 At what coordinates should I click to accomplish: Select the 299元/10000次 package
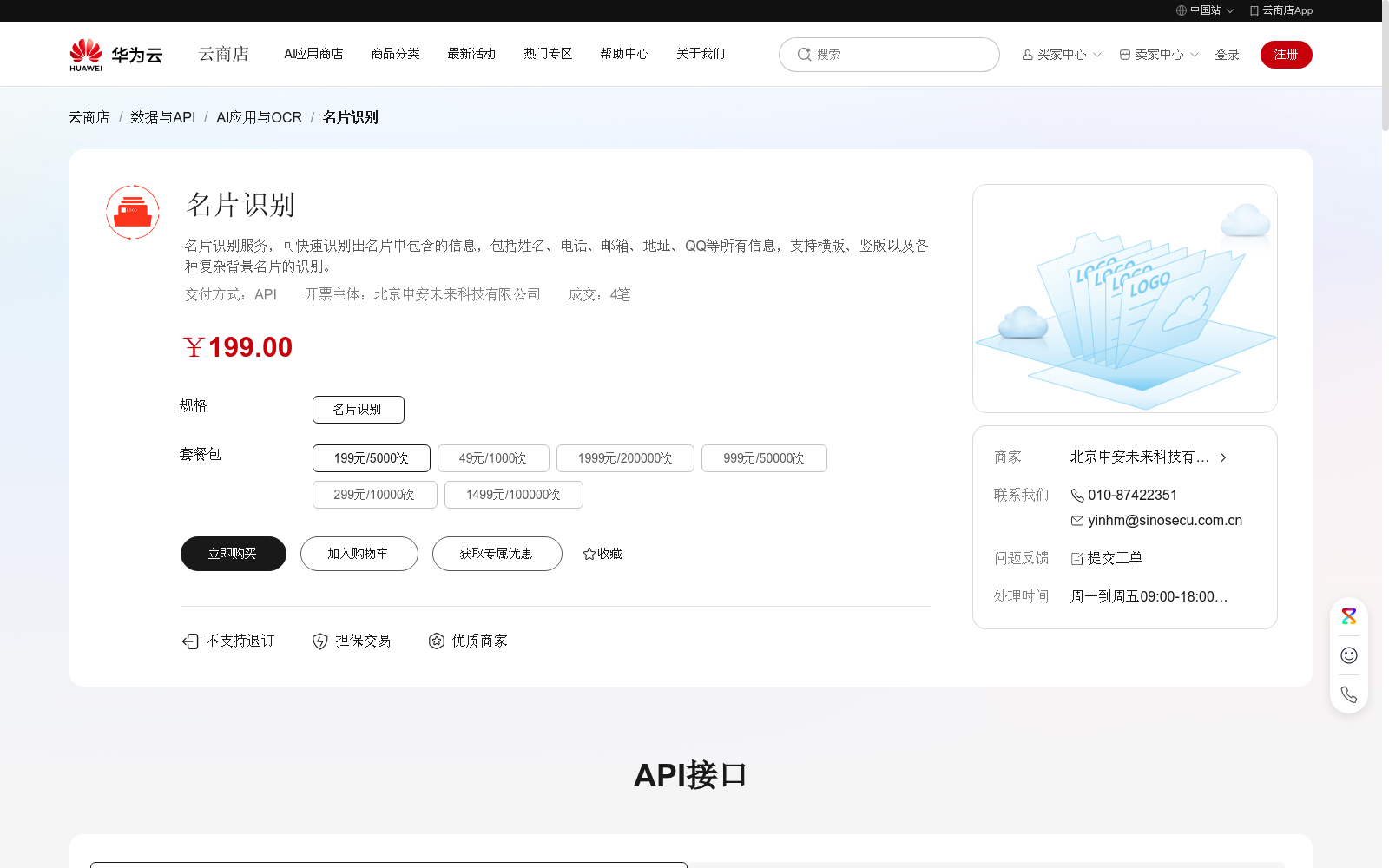[375, 495]
